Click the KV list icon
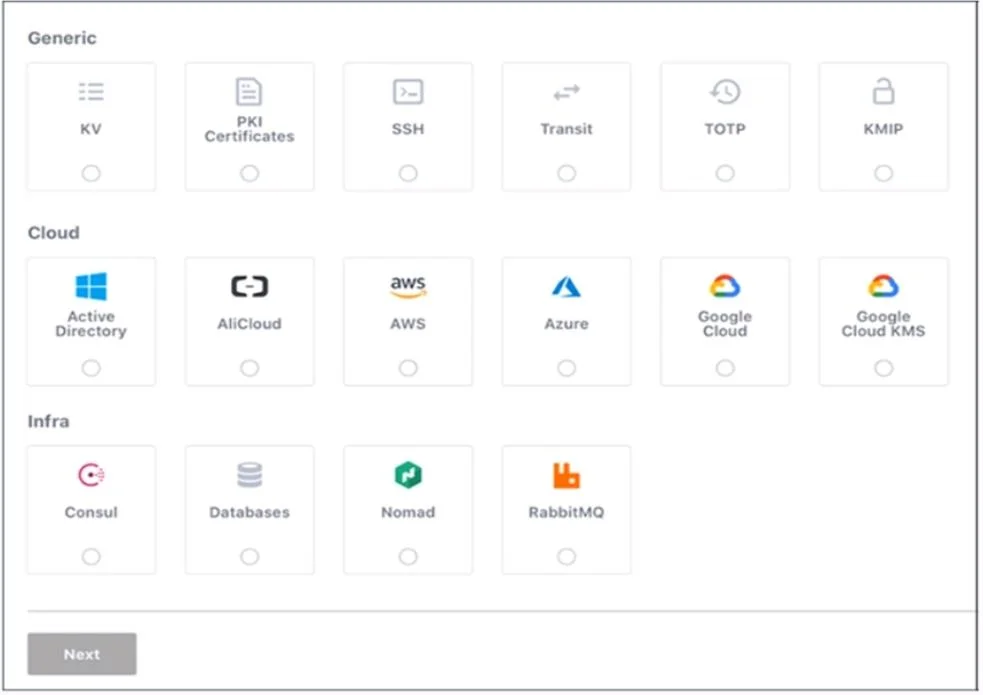Screen dimensions: 983x695 pos(91,92)
